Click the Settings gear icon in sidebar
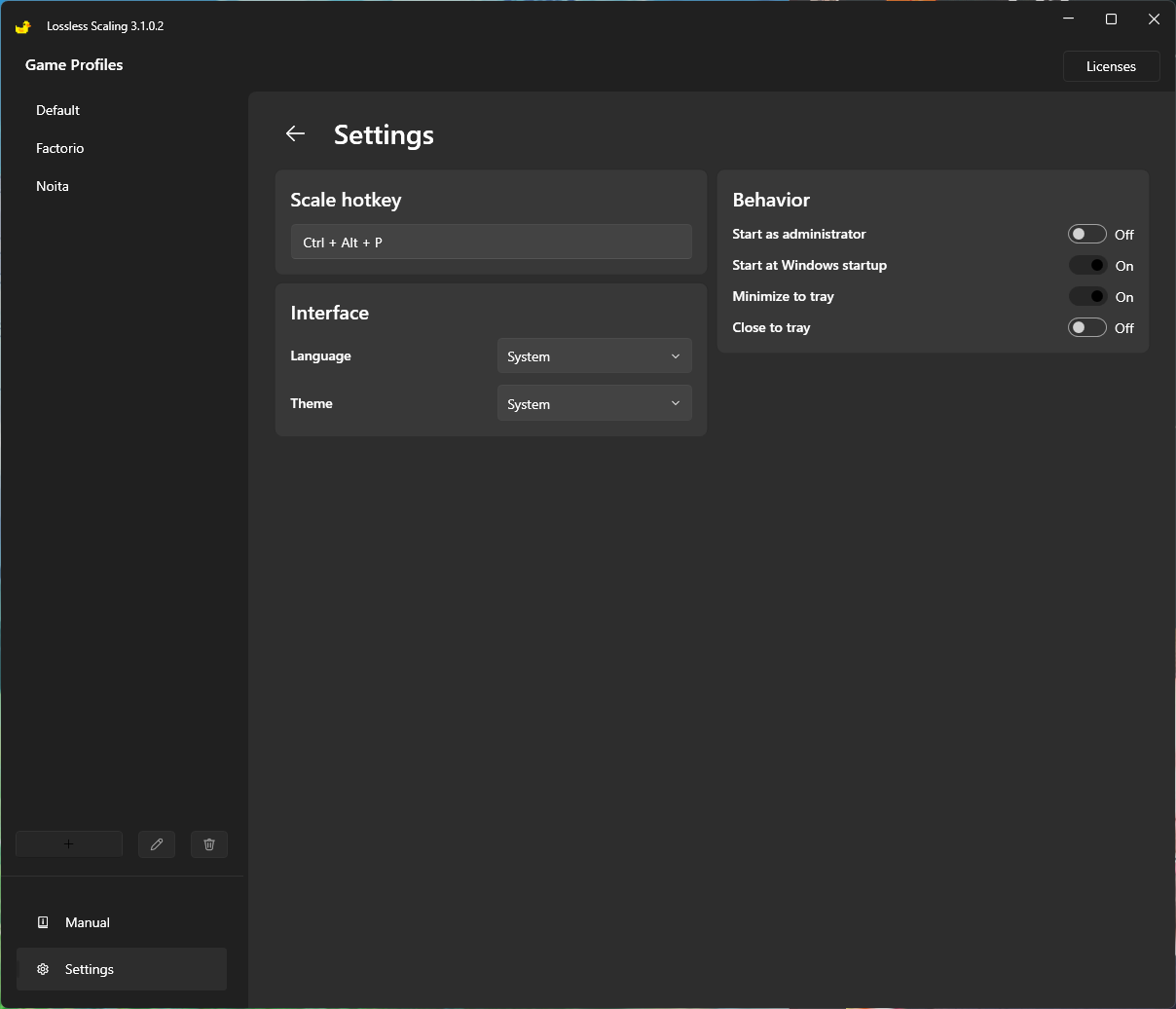Screen dimensions: 1176x1009 tap(43, 969)
